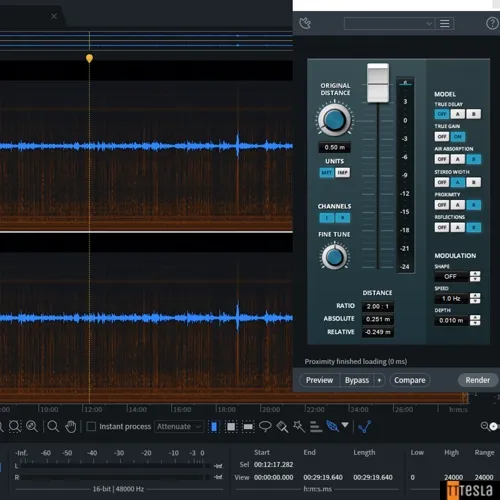The height and width of the screenshot is (500, 500).
Task: Turn True Gain OFF
Action: point(442,136)
